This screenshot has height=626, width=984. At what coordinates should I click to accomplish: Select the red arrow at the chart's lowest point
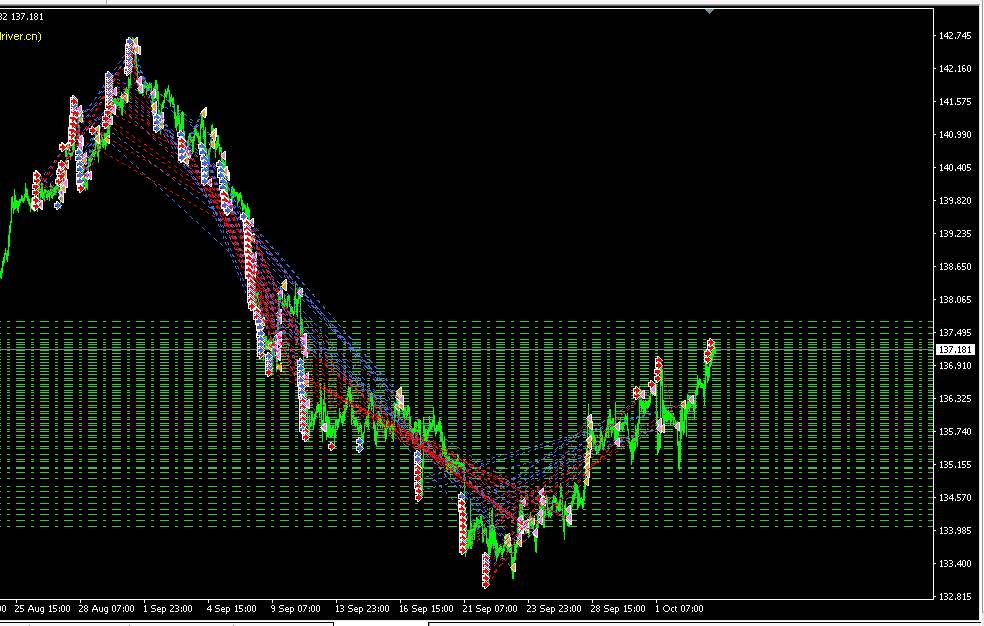pyautogui.click(x=486, y=571)
